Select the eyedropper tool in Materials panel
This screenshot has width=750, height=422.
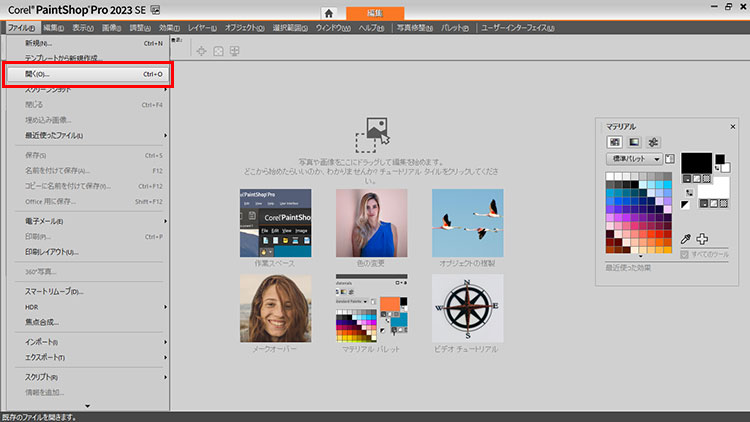(686, 239)
